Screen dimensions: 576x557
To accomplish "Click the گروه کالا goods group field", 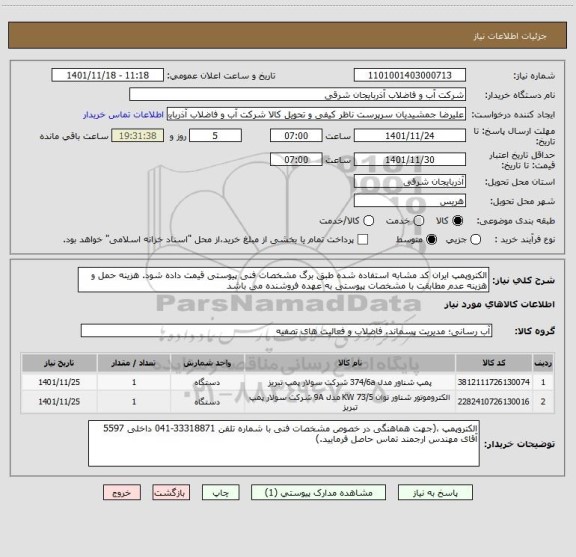I will pos(286,331).
